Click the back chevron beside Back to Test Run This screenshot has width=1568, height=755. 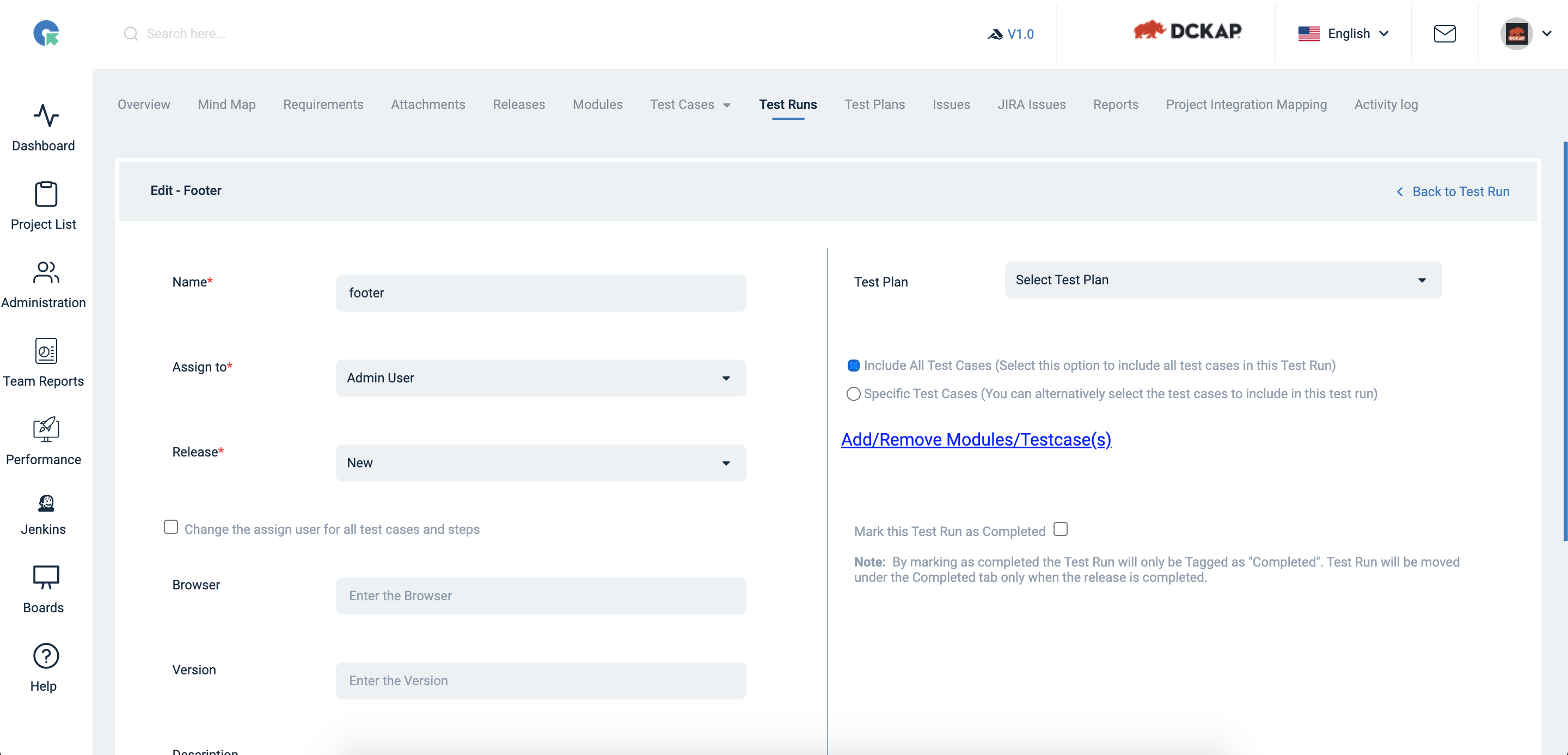[1399, 192]
